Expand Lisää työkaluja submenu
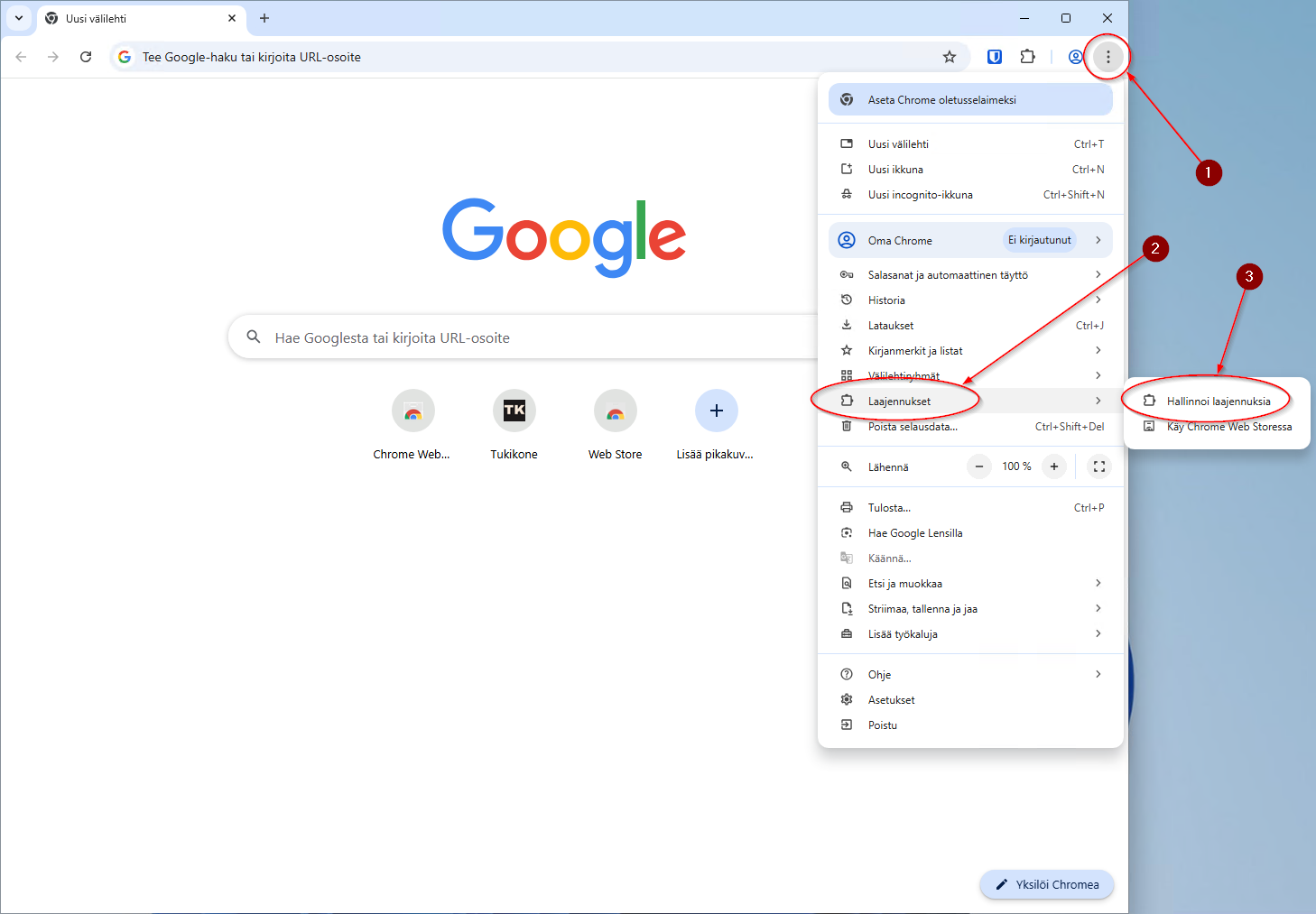The height and width of the screenshot is (914, 1316). pos(970,634)
